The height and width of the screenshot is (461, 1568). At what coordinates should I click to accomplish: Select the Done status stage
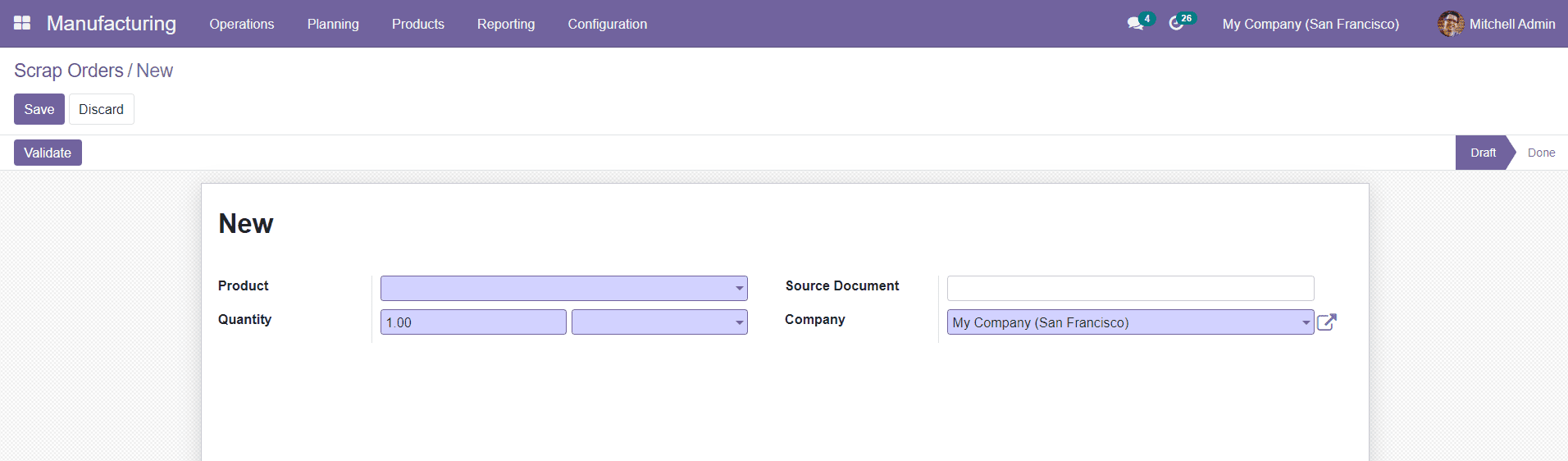(x=1541, y=153)
